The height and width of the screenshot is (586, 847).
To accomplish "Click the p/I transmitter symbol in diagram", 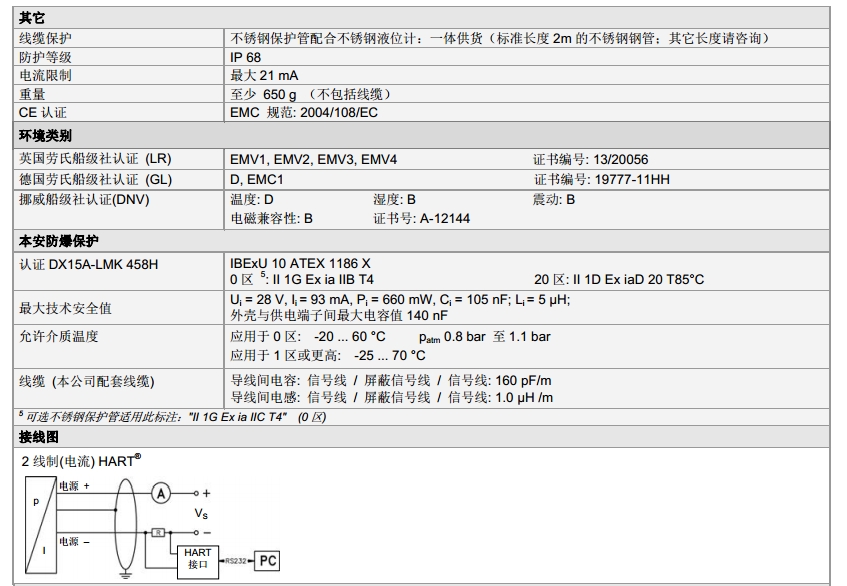I will coord(41,525).
